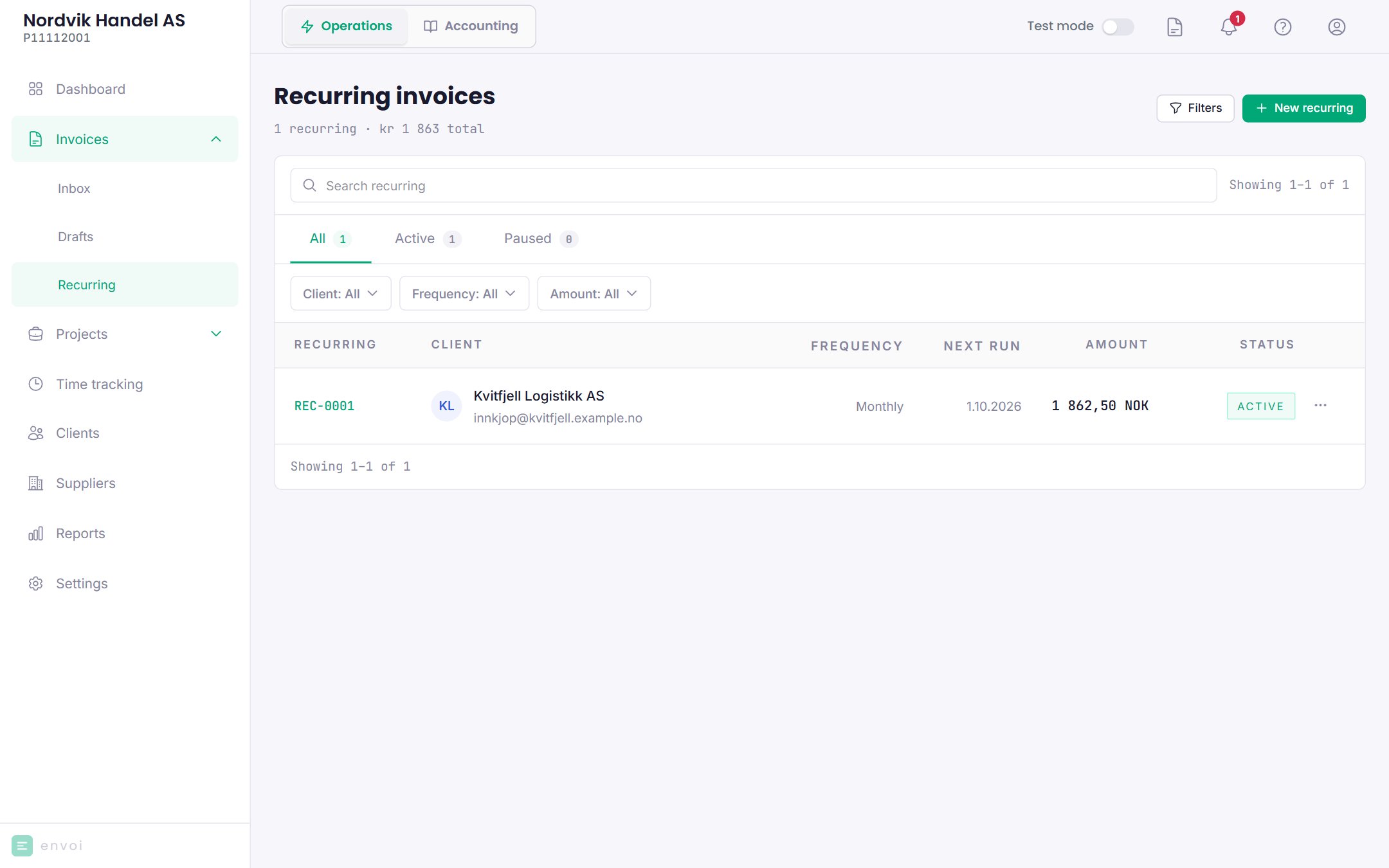The width and height of the screenshot is (1389, 868).
Task: Click Next run column header
Action: [982, 346]
